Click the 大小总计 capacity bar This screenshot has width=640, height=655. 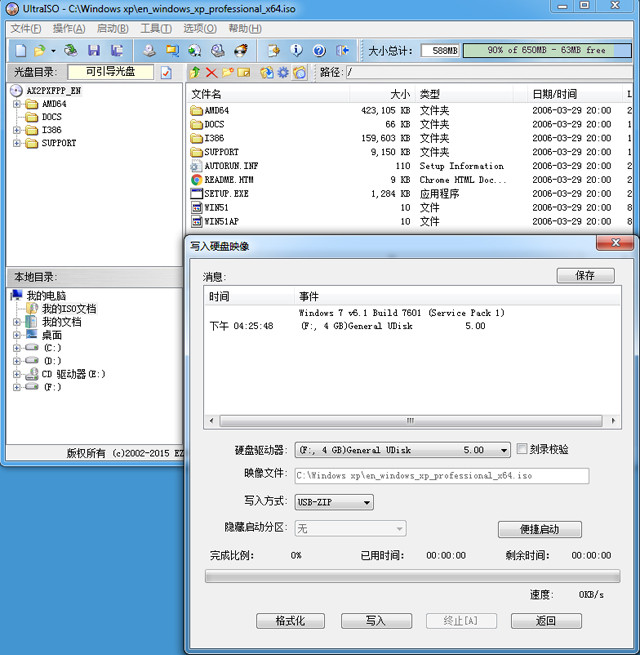click(x=547, y=50)
